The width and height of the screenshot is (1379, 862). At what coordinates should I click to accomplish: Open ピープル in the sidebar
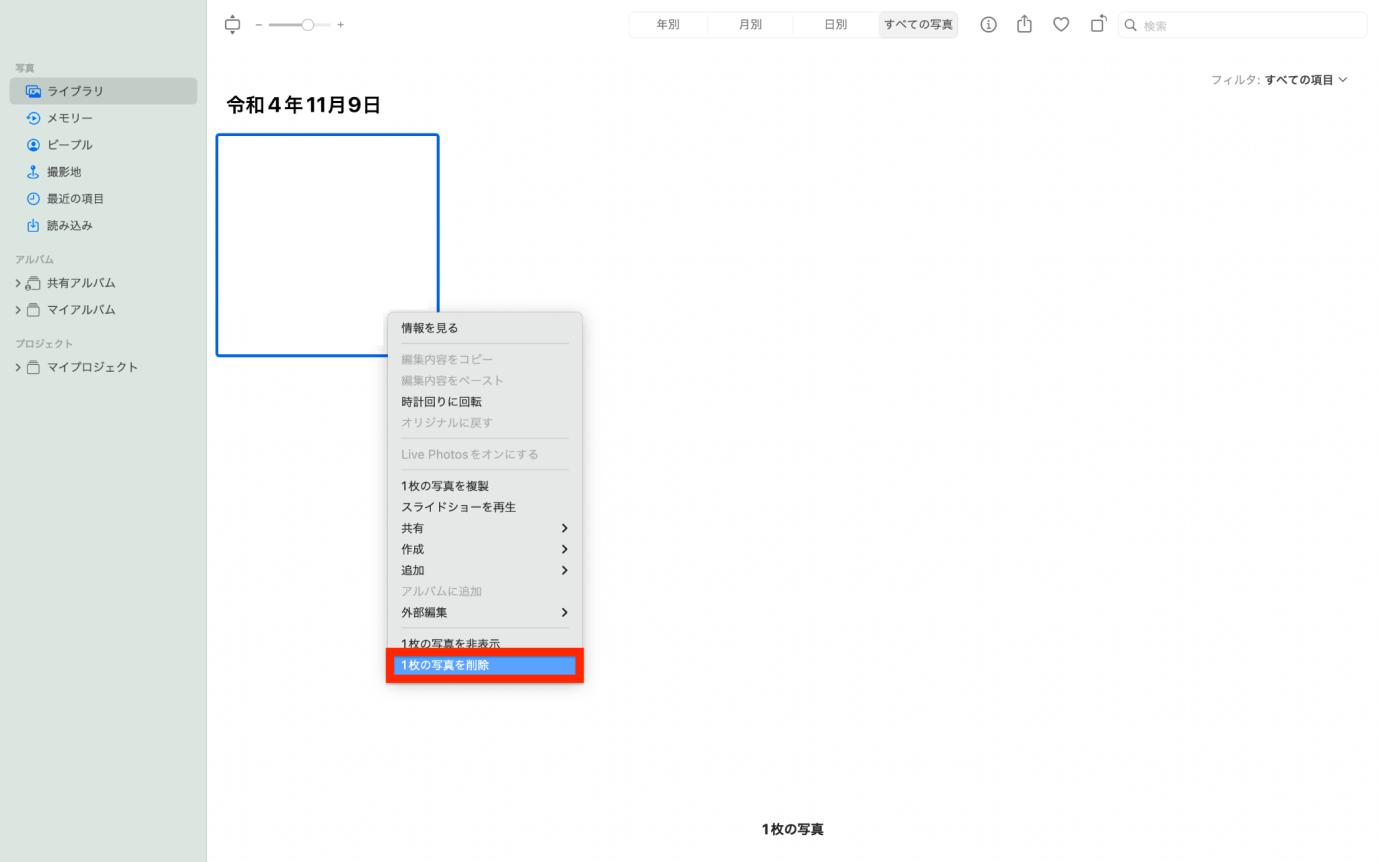pyautogui.click(x=69, y=145)
